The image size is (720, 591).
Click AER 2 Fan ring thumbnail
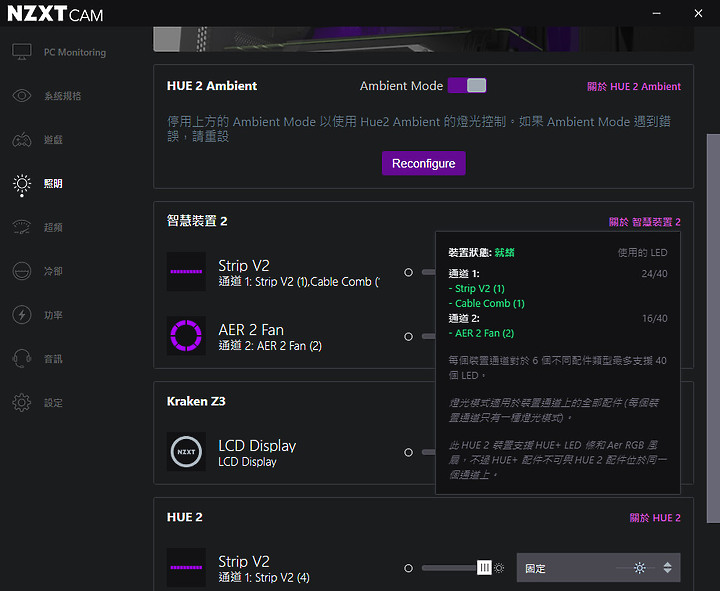coord(186,336)
